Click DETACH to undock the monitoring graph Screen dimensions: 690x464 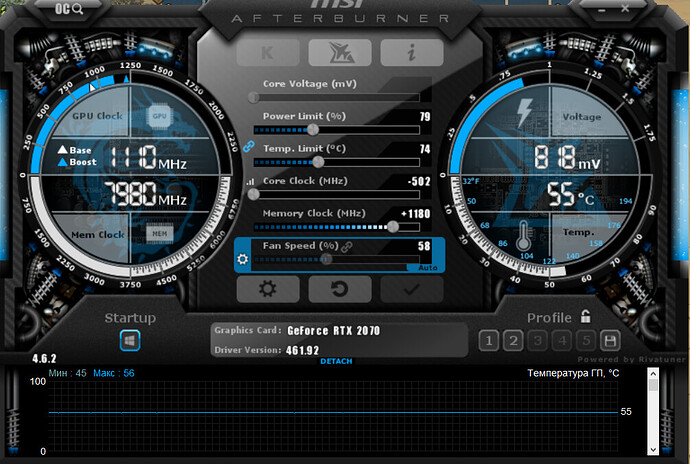[335, 361]
